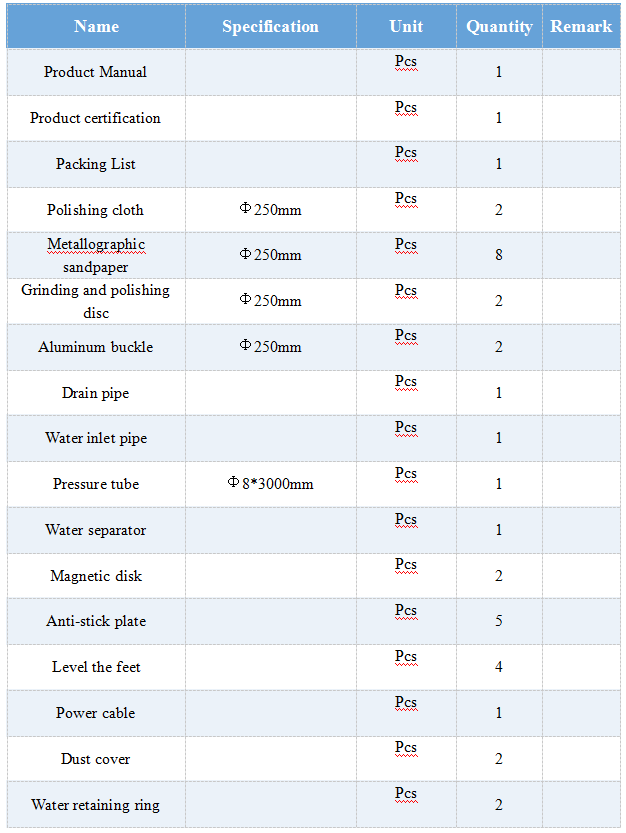Click the Anti-stick plate quantity 5

pyautogui.click(x=499, y=621)
